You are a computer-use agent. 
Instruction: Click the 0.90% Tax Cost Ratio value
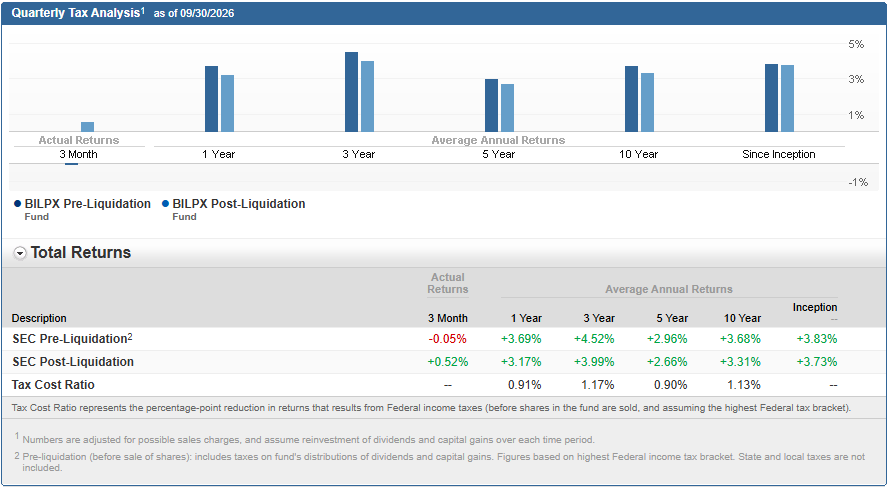click(x=671, y=385)
